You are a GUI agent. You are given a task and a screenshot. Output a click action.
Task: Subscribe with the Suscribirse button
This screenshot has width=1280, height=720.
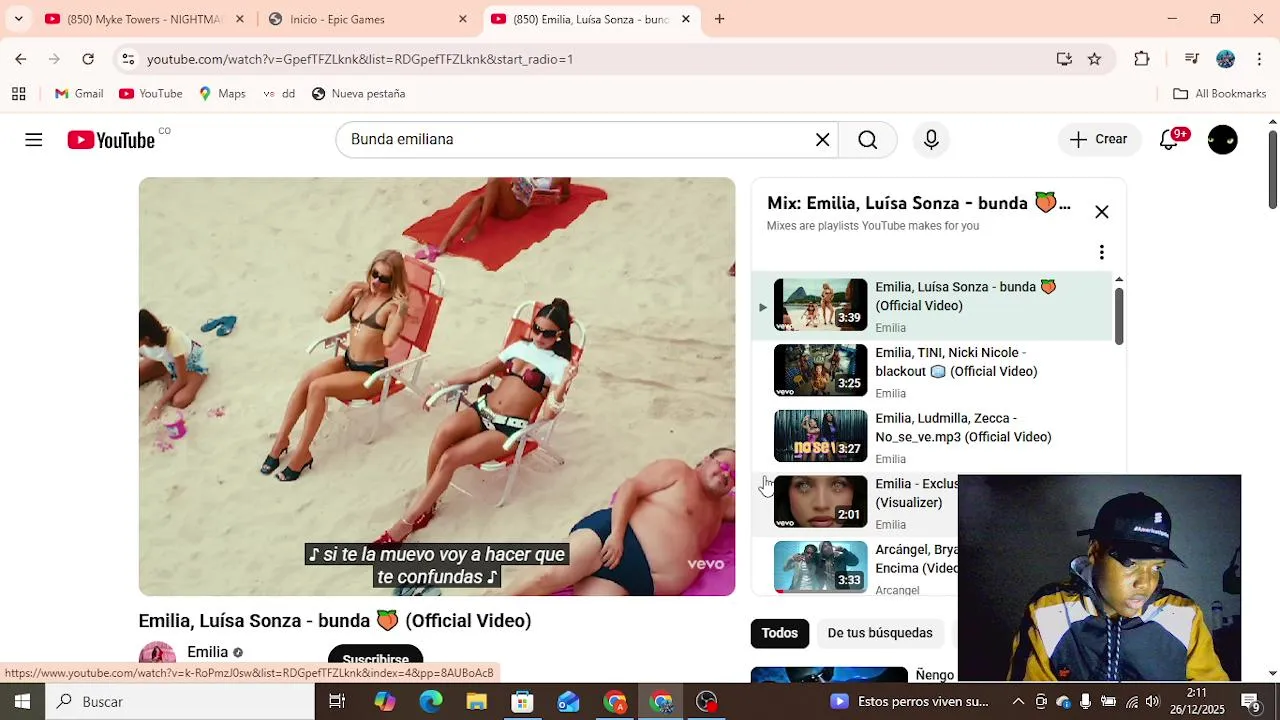click(x=375, y=659)
